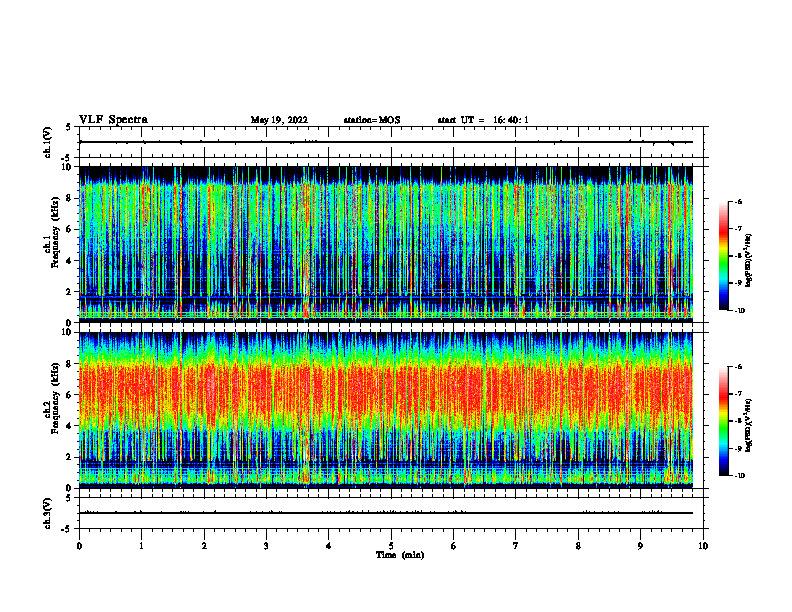Select the date text "May 19, 2022"
Screen dimensions: 792x612
coord(279,120)
